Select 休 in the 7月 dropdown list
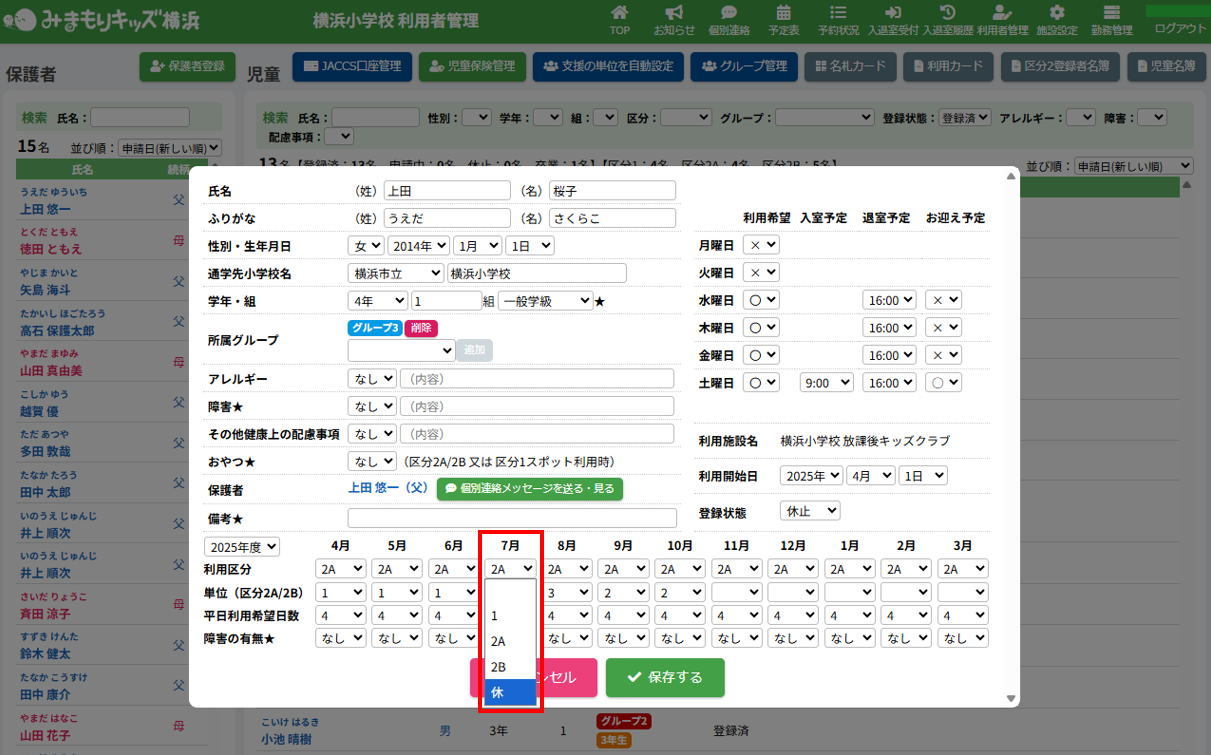 coord(511,692)
